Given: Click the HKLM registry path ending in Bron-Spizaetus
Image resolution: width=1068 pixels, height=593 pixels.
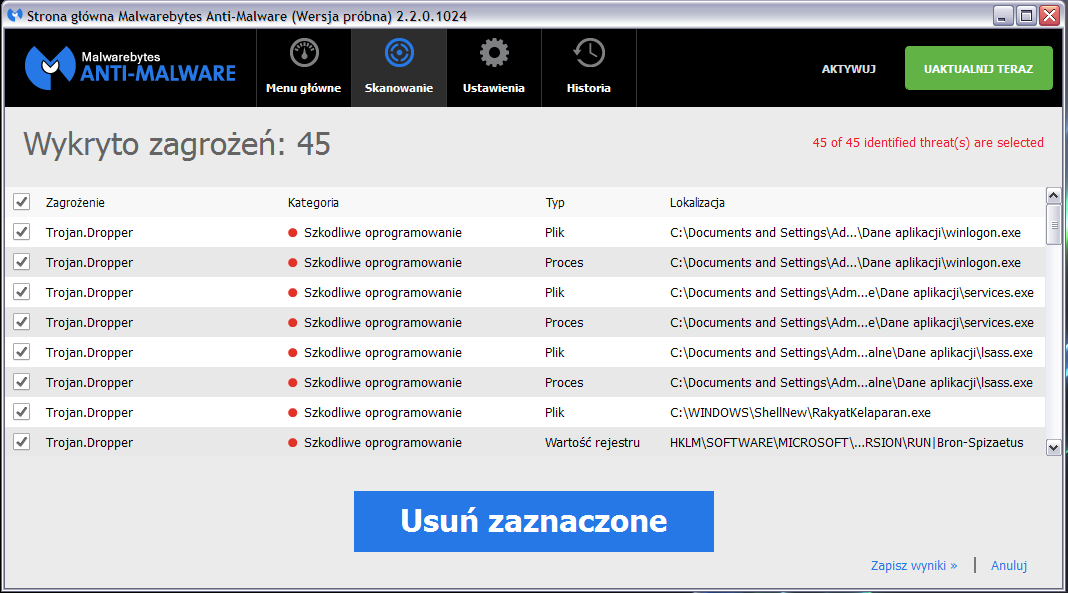Looking at the screenshot, I should (847, 442).
